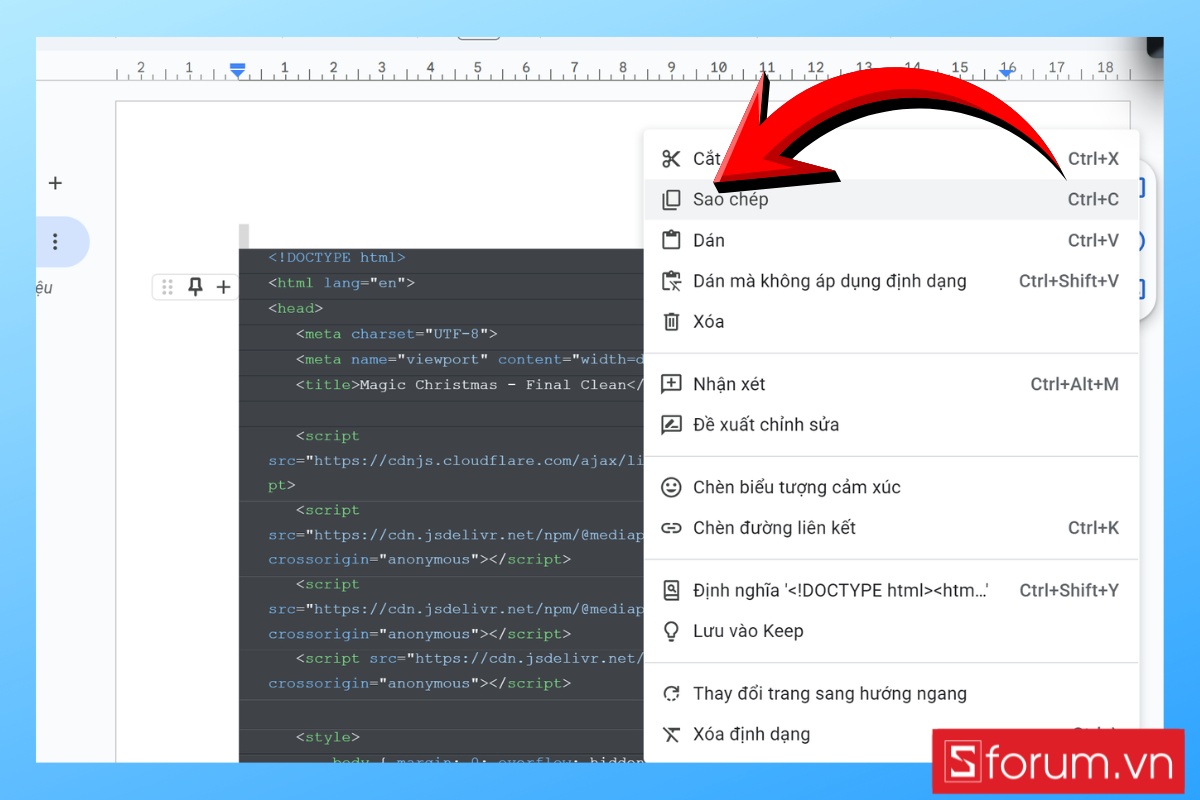This screenshot has width=1200, height=800.
Task: Click the six-dot drag handle near the code
Action: 167,287
